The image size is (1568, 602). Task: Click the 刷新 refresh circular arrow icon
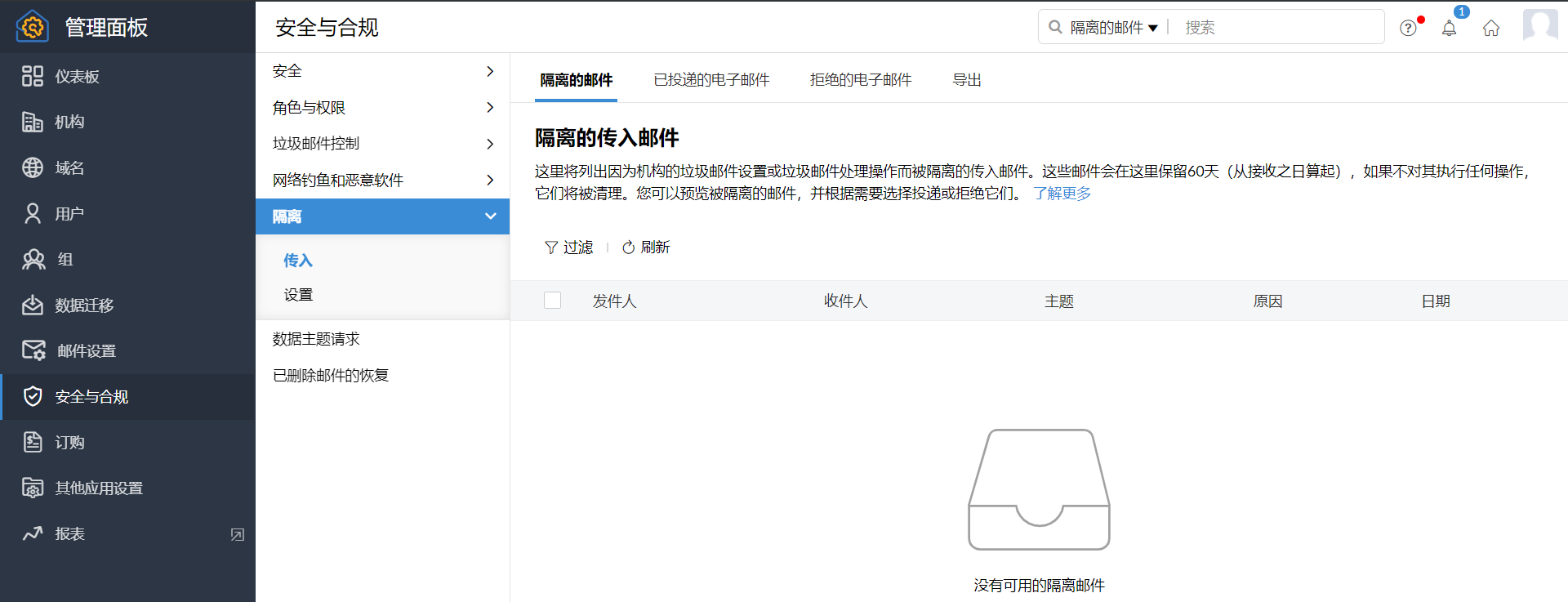[x=628, y=247]
